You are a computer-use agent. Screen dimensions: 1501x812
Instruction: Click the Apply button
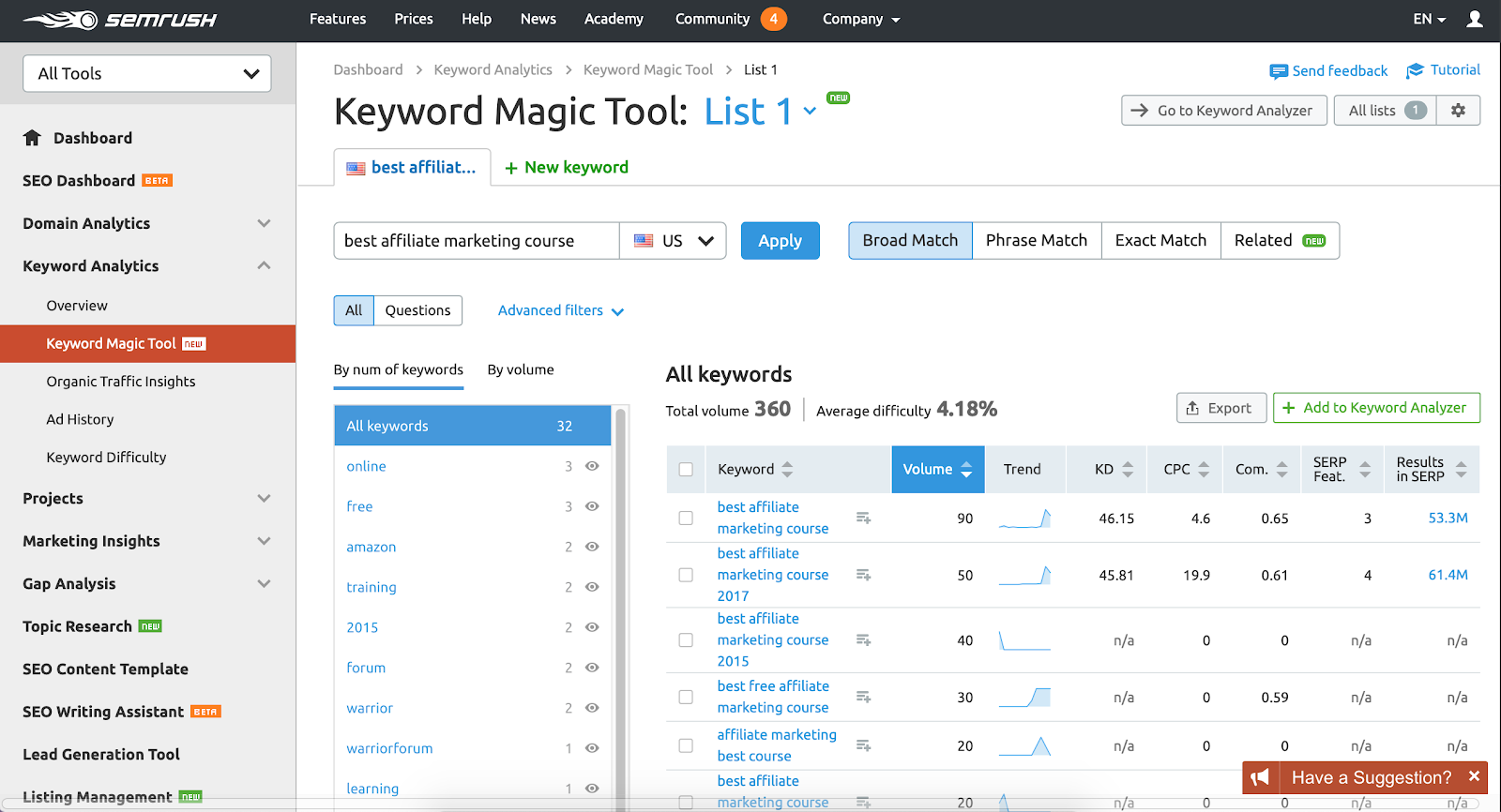781,241
